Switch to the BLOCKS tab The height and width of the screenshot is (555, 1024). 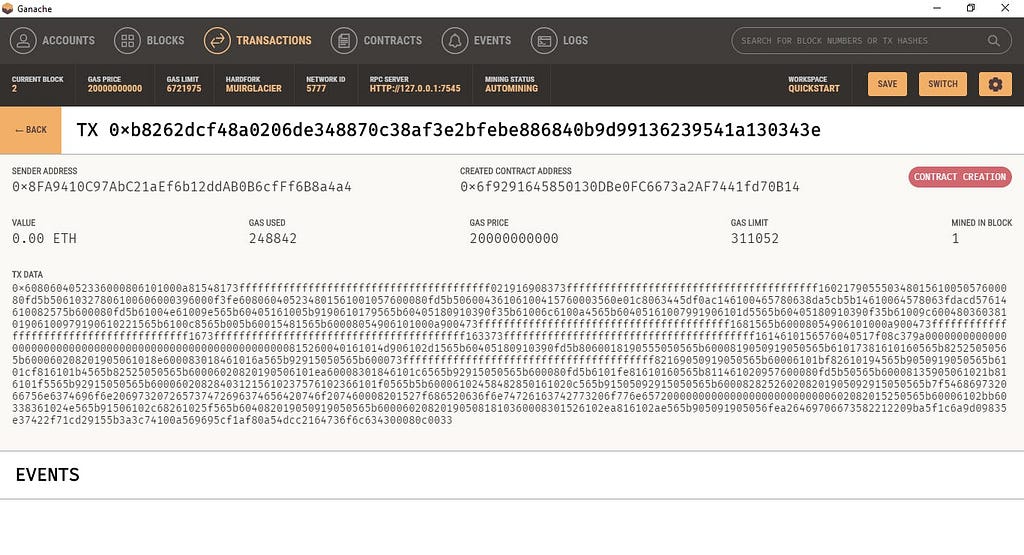tap(165, 40)
